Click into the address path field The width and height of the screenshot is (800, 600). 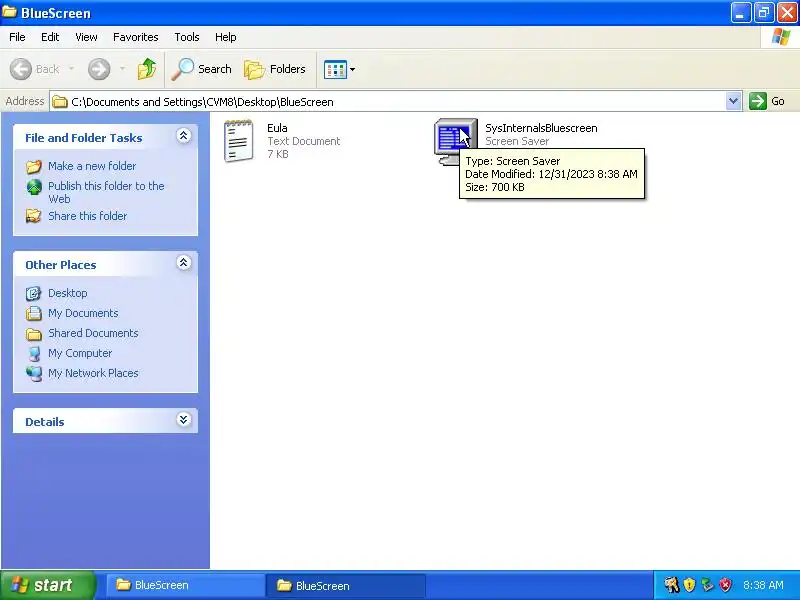tap(396, 102)
